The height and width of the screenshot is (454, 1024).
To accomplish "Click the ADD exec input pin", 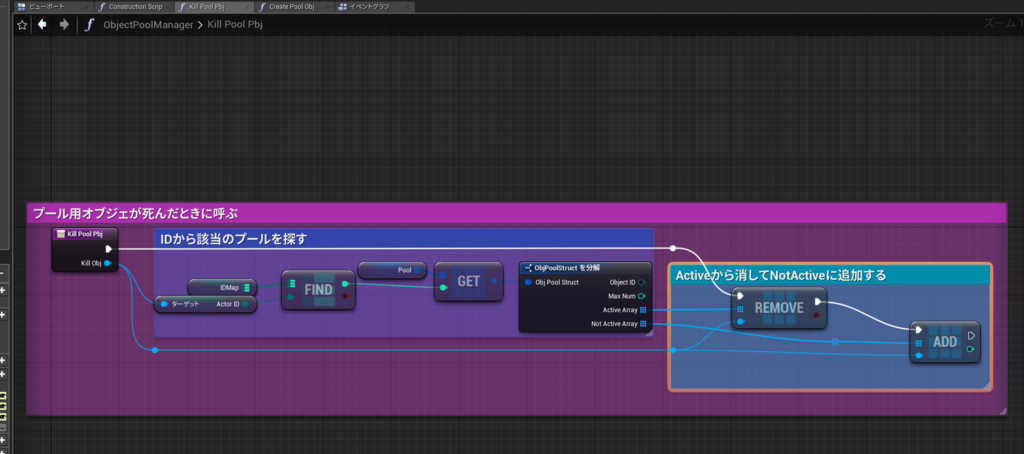I will click(919, 330).
